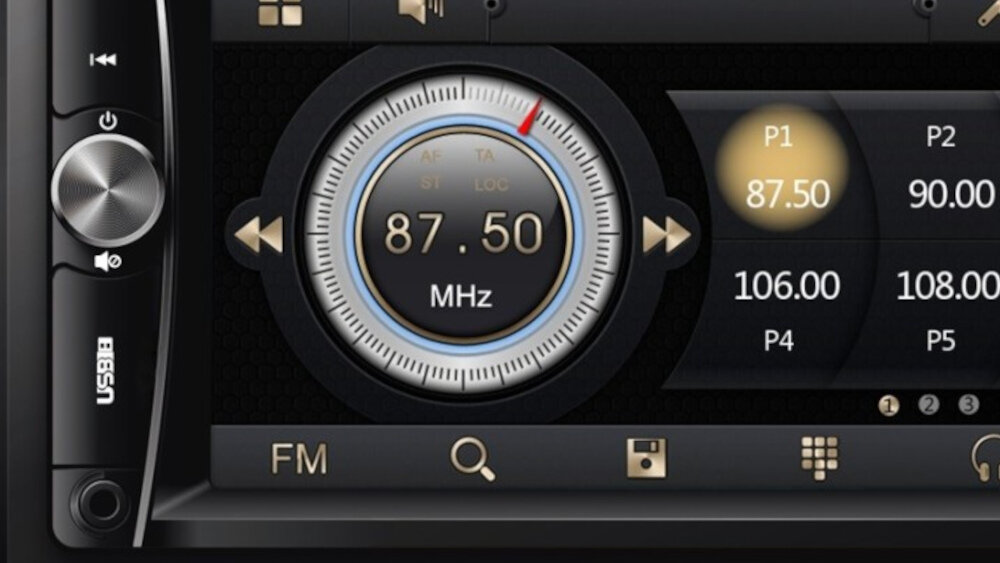Seek up with the right double arrow
This screenshot has width=1000, height=563.
click(x=666, y=235)
